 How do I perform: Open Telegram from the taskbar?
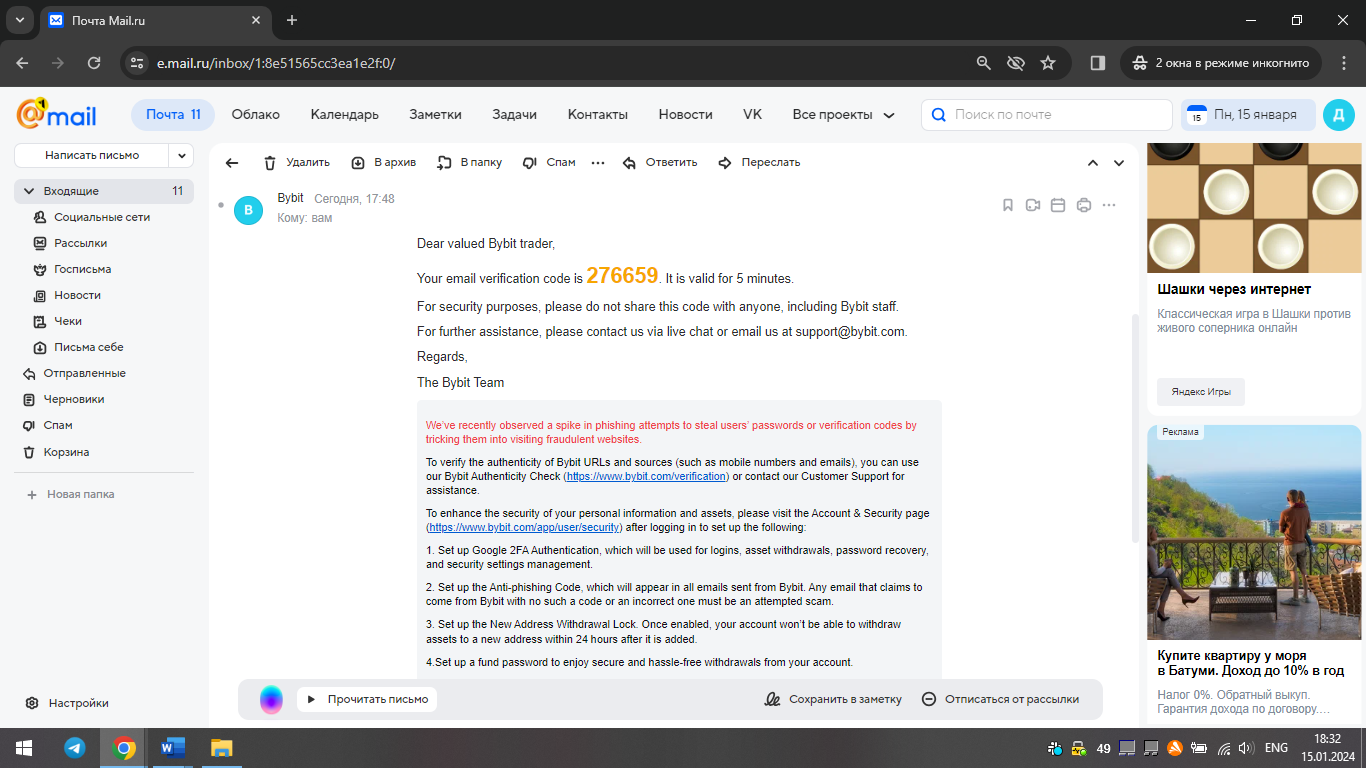click(x=75, y=747)
